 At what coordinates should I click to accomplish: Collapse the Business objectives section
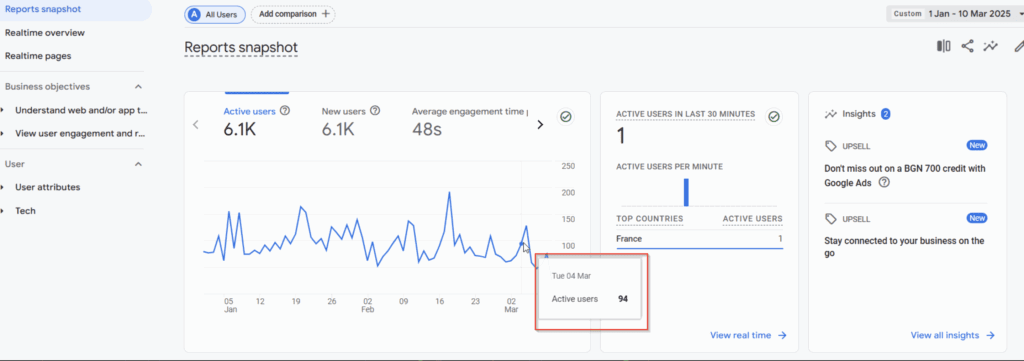(138, 87)
